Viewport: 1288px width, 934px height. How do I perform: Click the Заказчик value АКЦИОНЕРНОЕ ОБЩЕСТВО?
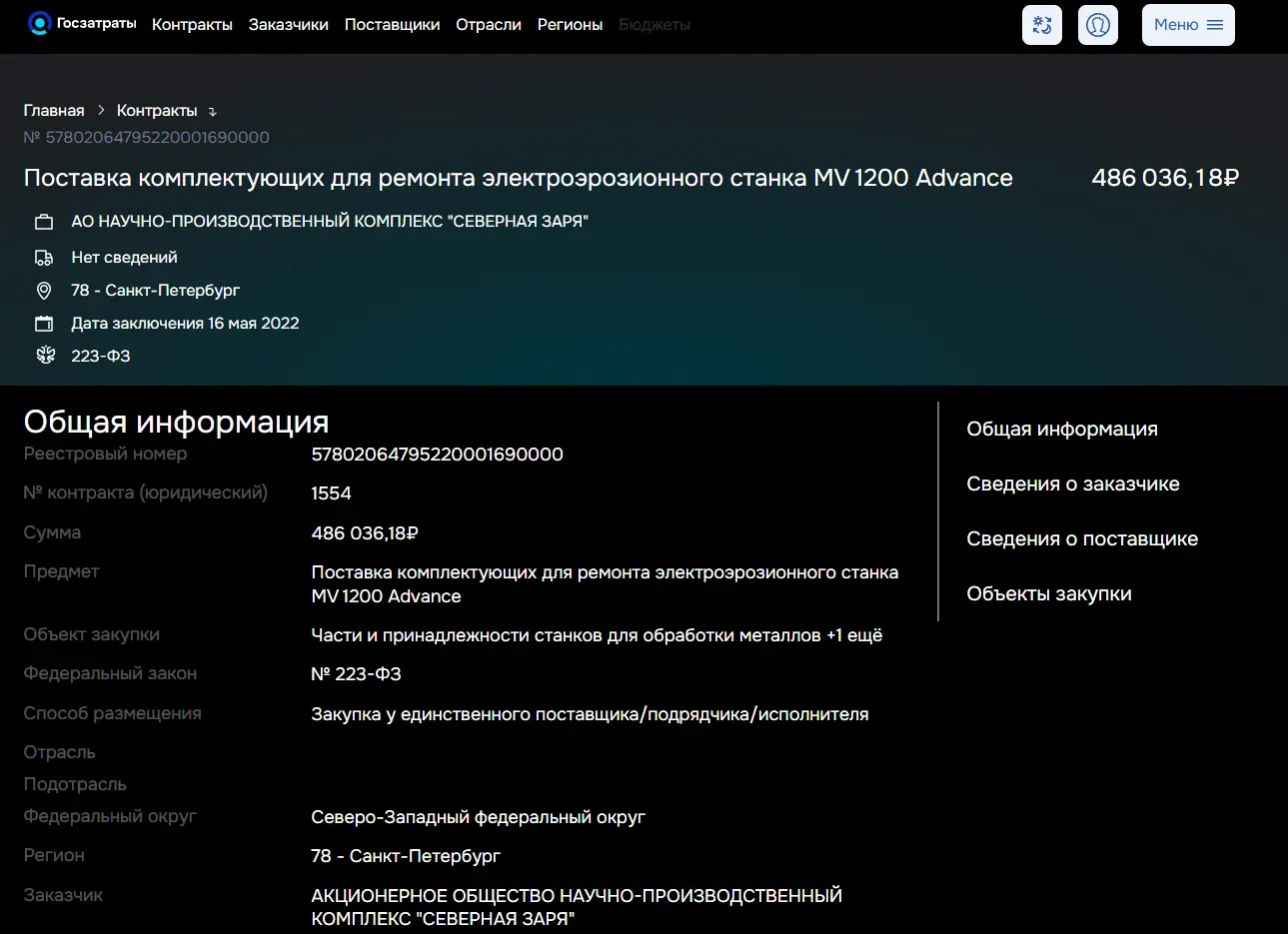(x=577, y=907)
